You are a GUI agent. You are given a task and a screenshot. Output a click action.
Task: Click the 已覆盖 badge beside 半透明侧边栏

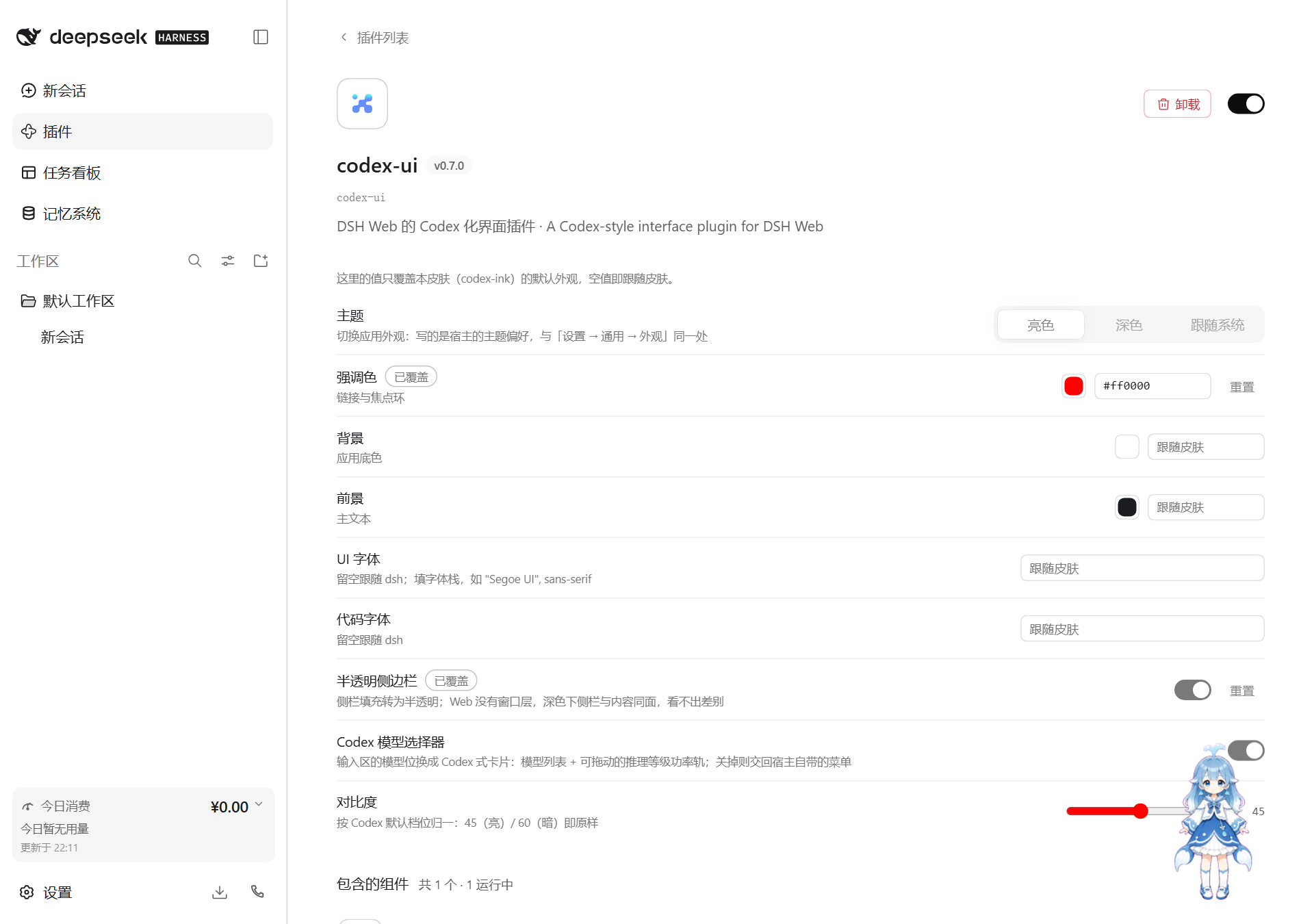(x=451, y=681)
